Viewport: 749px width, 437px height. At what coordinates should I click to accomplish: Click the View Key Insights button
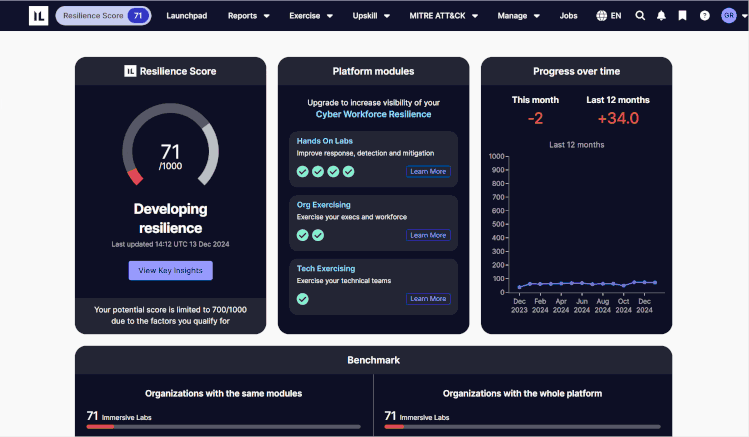(x=170, y=270)
